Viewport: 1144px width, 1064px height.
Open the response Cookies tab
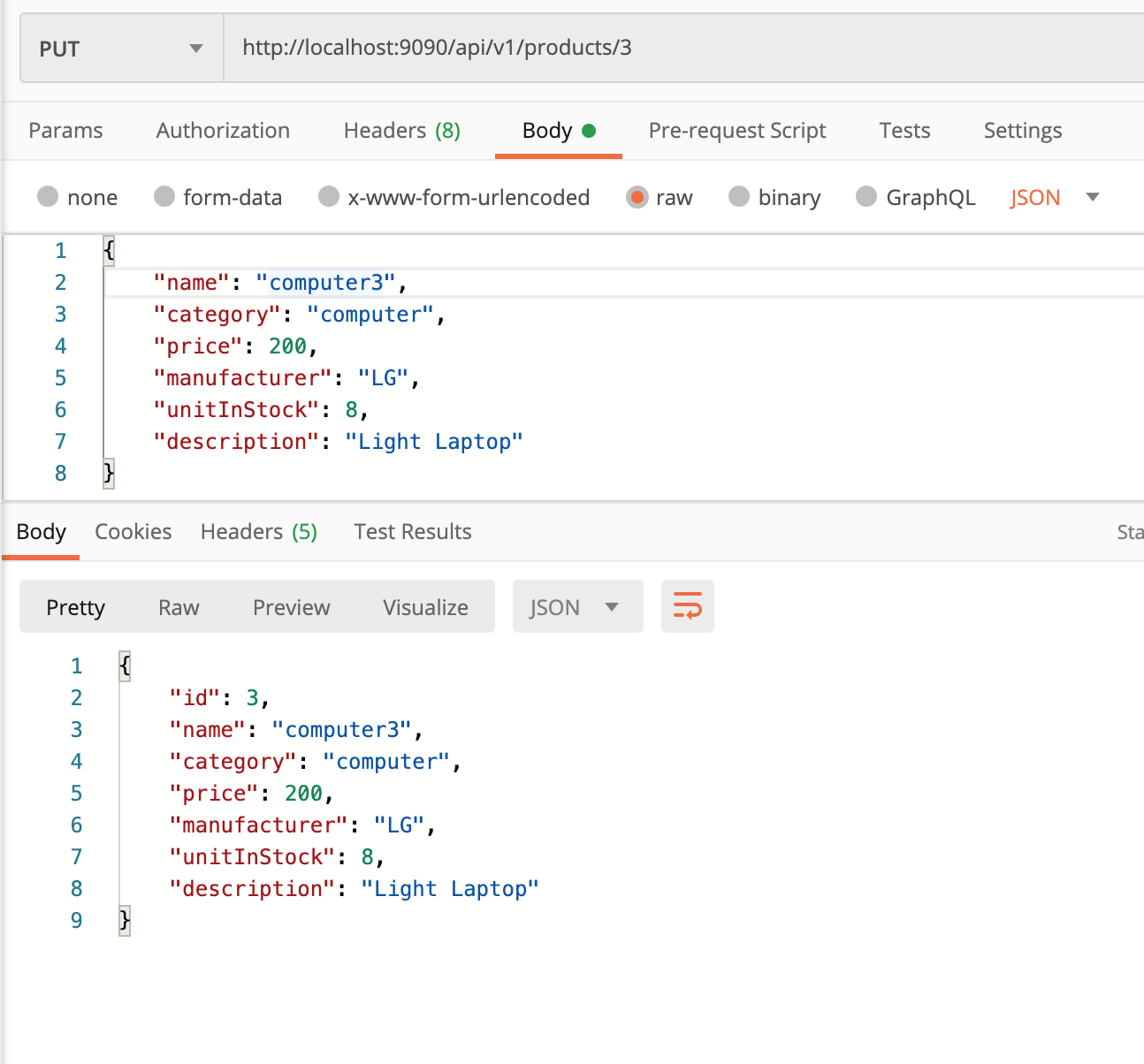(133, 532)
